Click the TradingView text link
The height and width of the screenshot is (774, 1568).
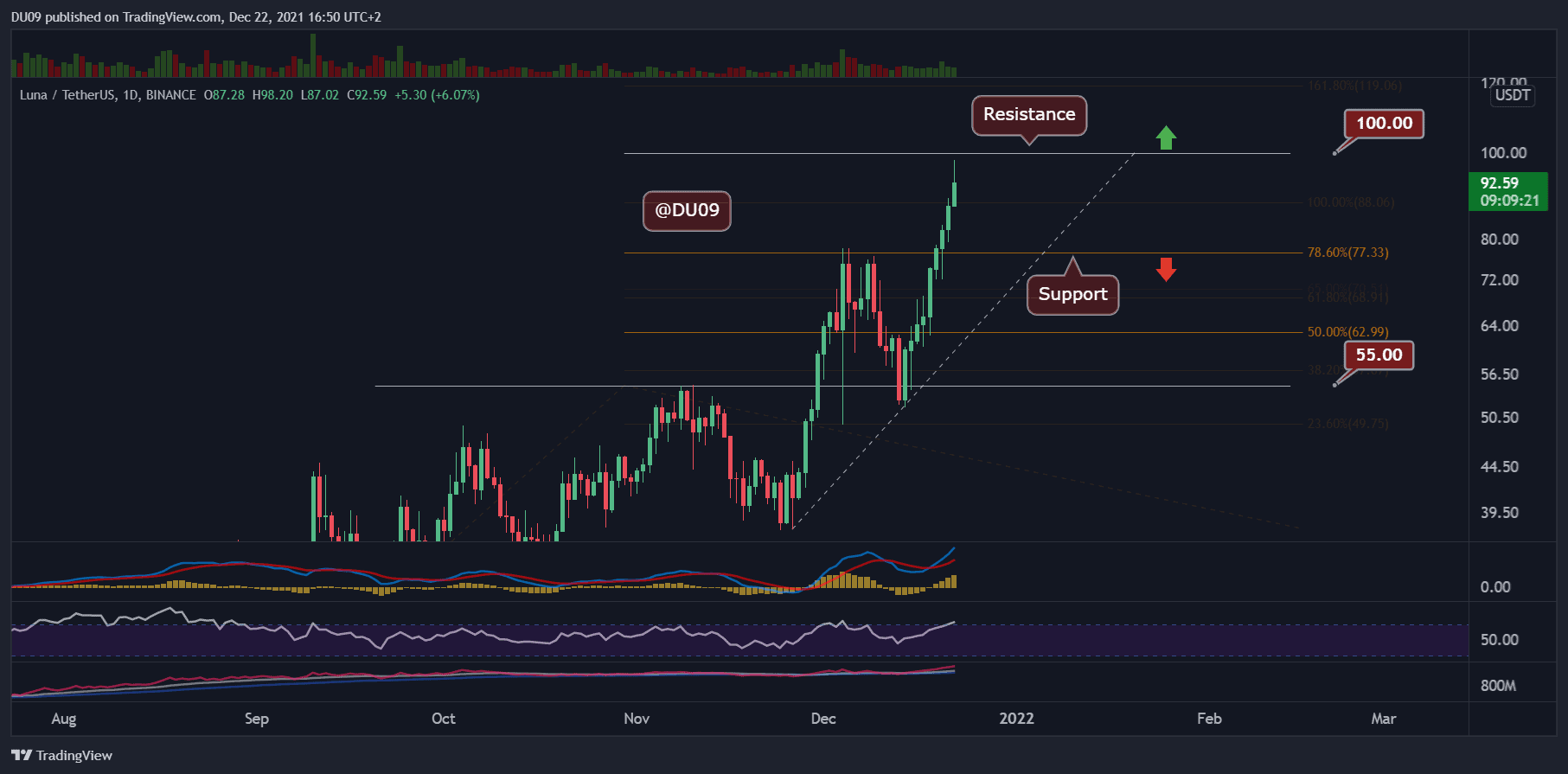coord(74,755)
